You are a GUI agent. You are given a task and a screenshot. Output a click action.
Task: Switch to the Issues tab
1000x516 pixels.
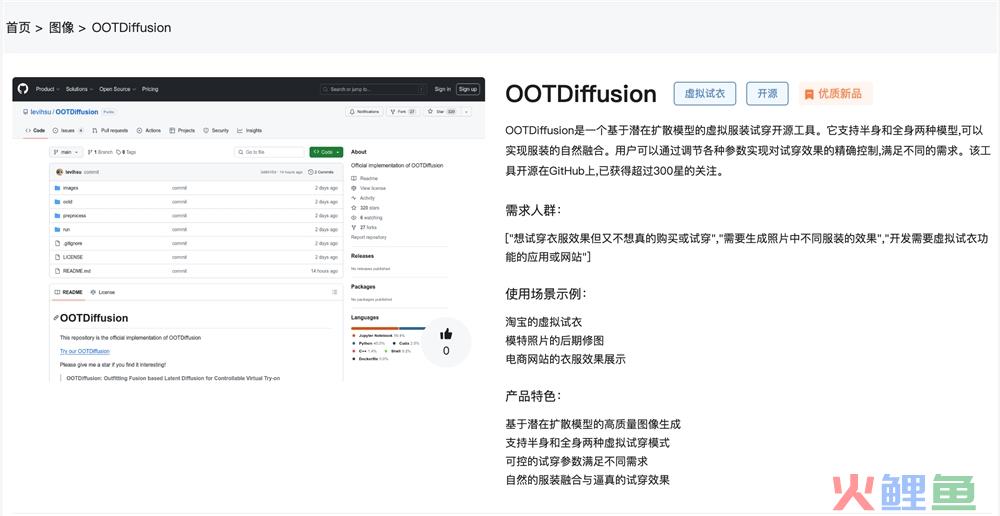pos(68,131)
